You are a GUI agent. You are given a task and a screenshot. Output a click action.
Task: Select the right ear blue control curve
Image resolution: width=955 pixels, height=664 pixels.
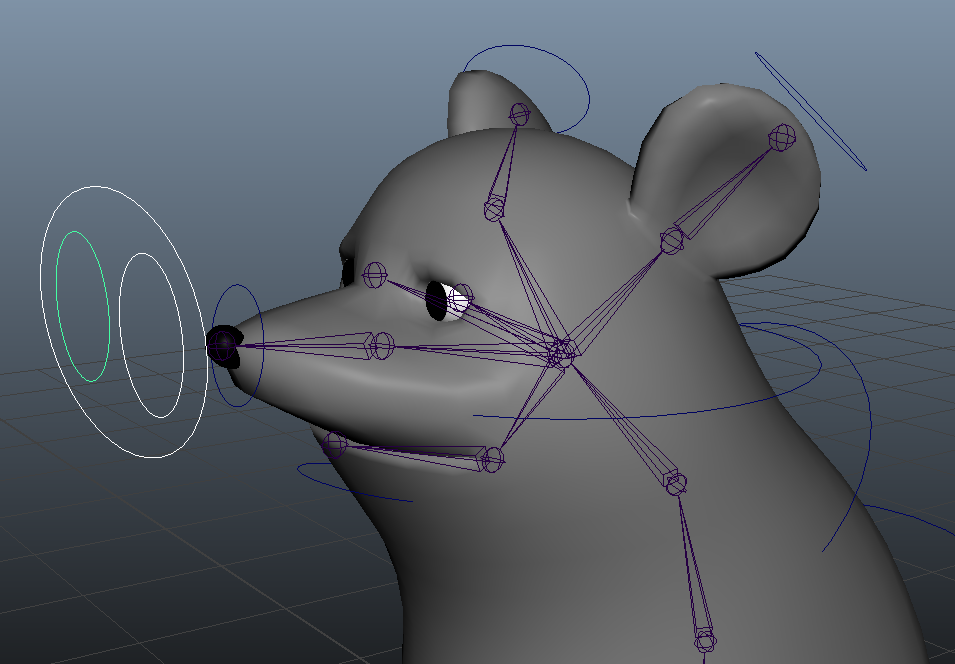(x=810, y=110)
